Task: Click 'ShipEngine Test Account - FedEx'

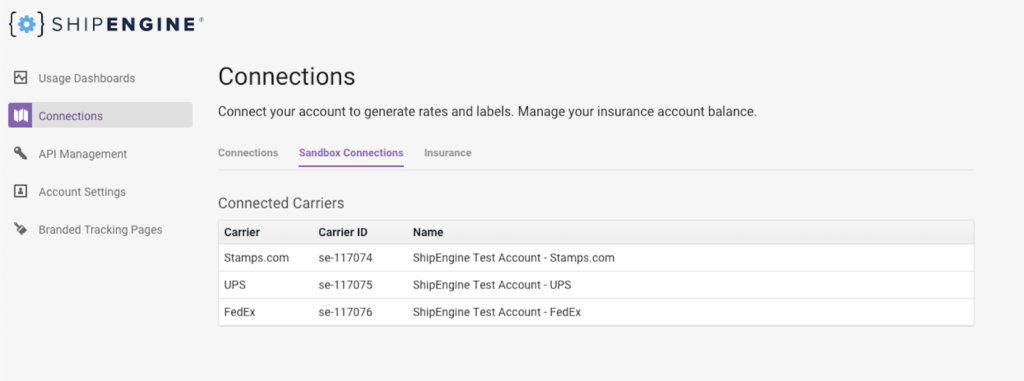Action: point(497,312)
